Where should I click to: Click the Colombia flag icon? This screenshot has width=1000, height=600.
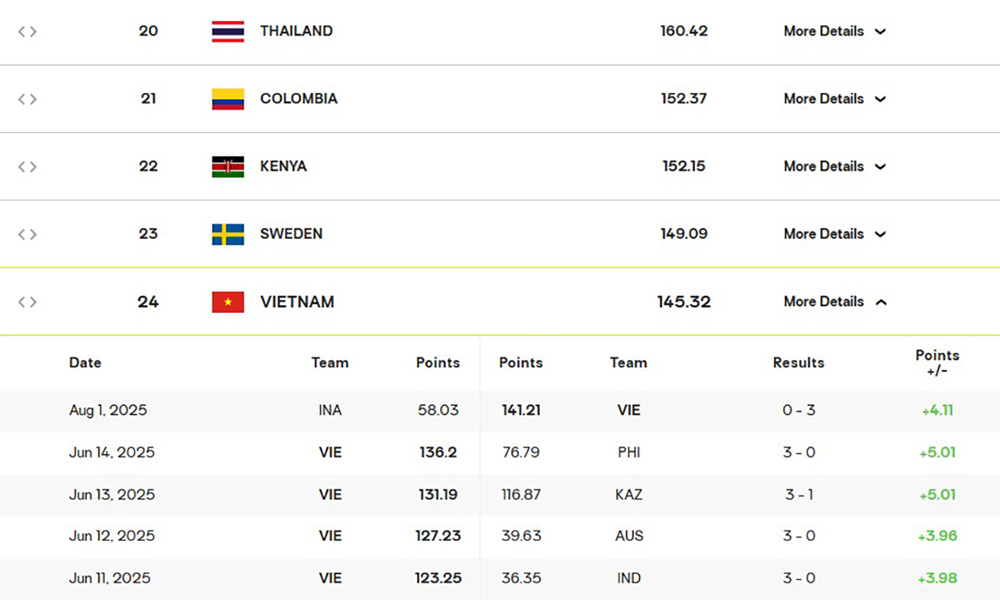pyautogui.click(x=228, y=99)
